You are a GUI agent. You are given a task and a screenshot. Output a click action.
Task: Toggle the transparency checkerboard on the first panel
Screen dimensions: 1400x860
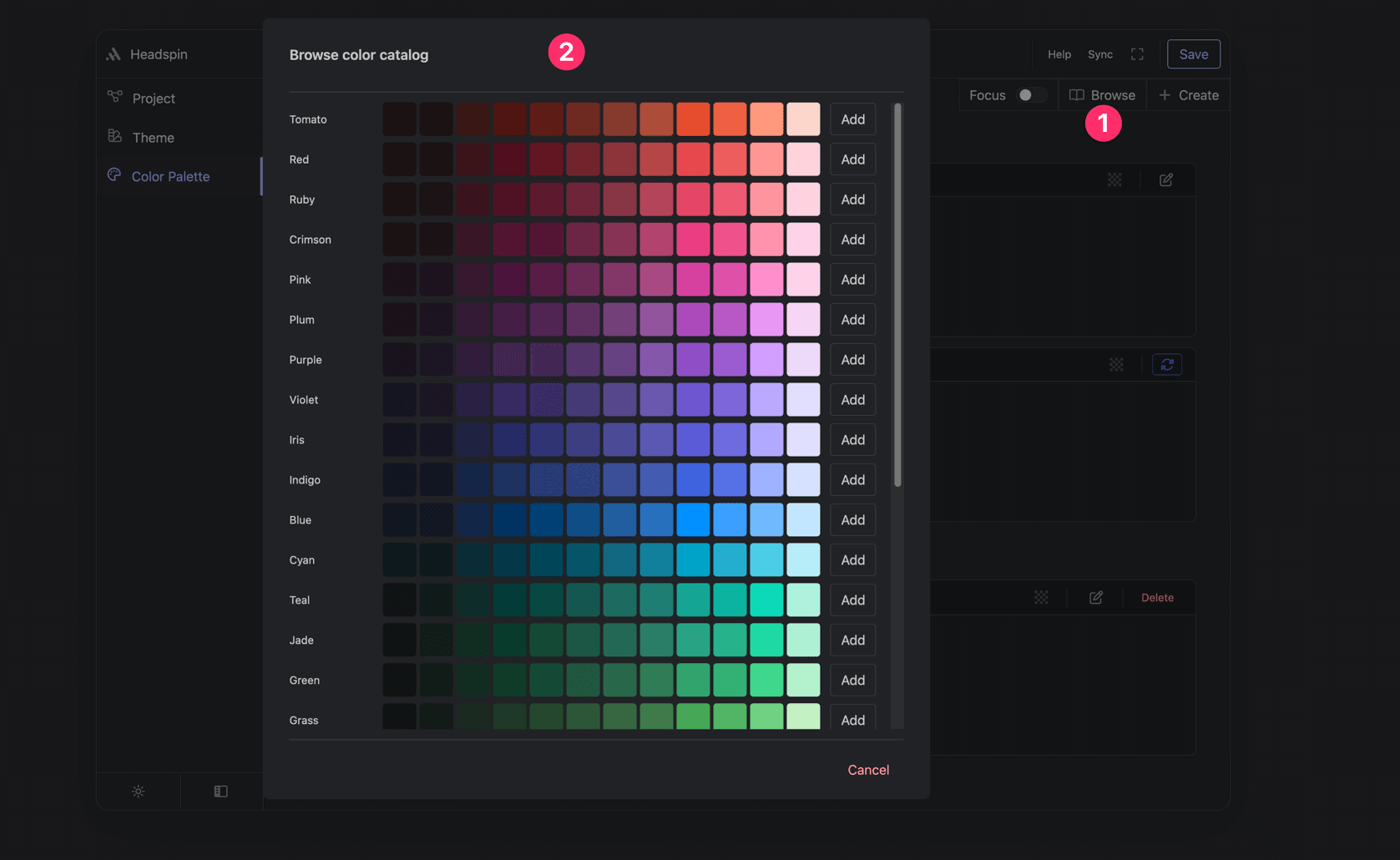coord(1114,180)
